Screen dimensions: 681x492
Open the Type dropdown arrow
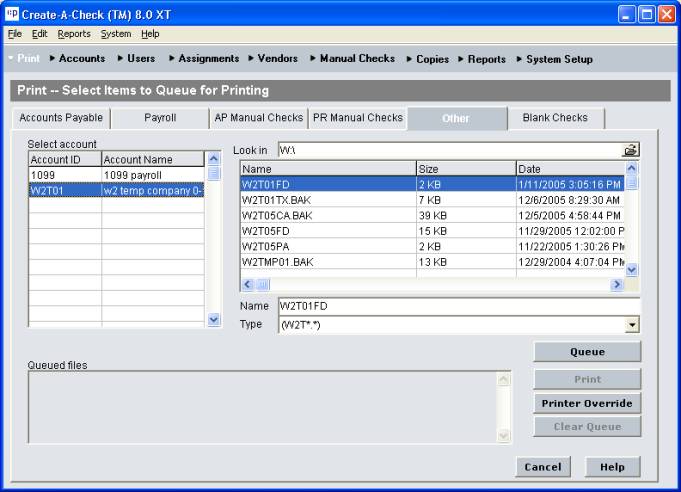click(632, 325)
